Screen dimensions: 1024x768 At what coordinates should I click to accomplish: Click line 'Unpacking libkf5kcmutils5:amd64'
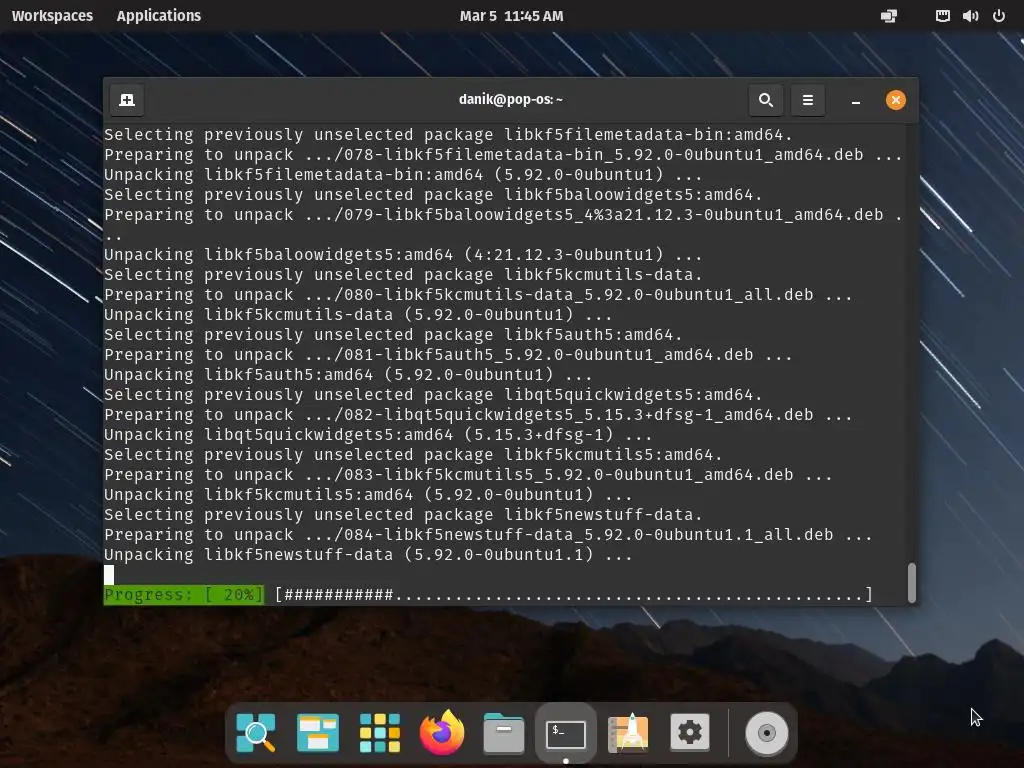pyautogui.click(x=368, y=494)
